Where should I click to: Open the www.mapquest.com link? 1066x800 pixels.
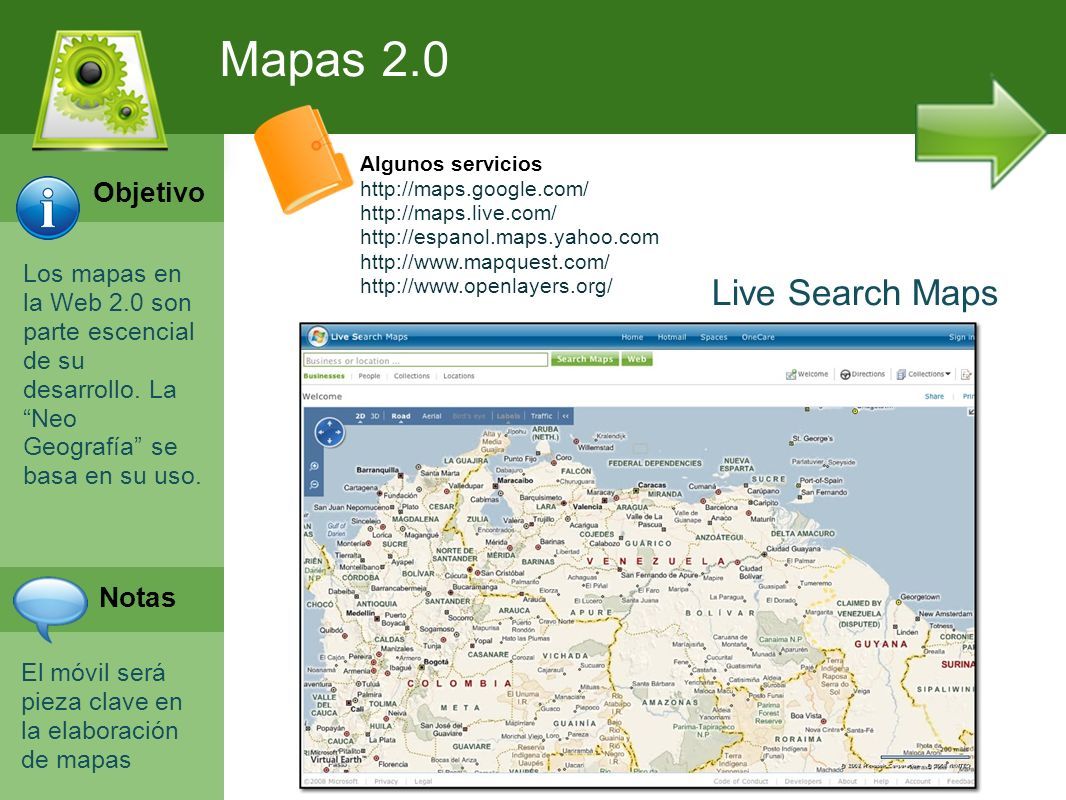pyautogui.click(x=485, y=262)
